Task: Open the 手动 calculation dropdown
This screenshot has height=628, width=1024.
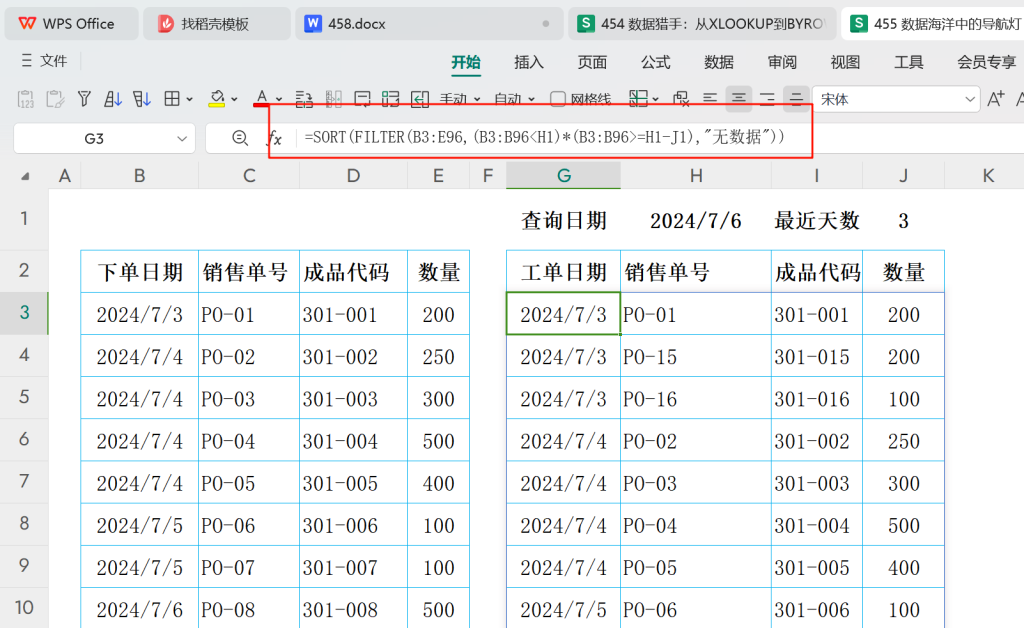Action: tap(460, 99)
